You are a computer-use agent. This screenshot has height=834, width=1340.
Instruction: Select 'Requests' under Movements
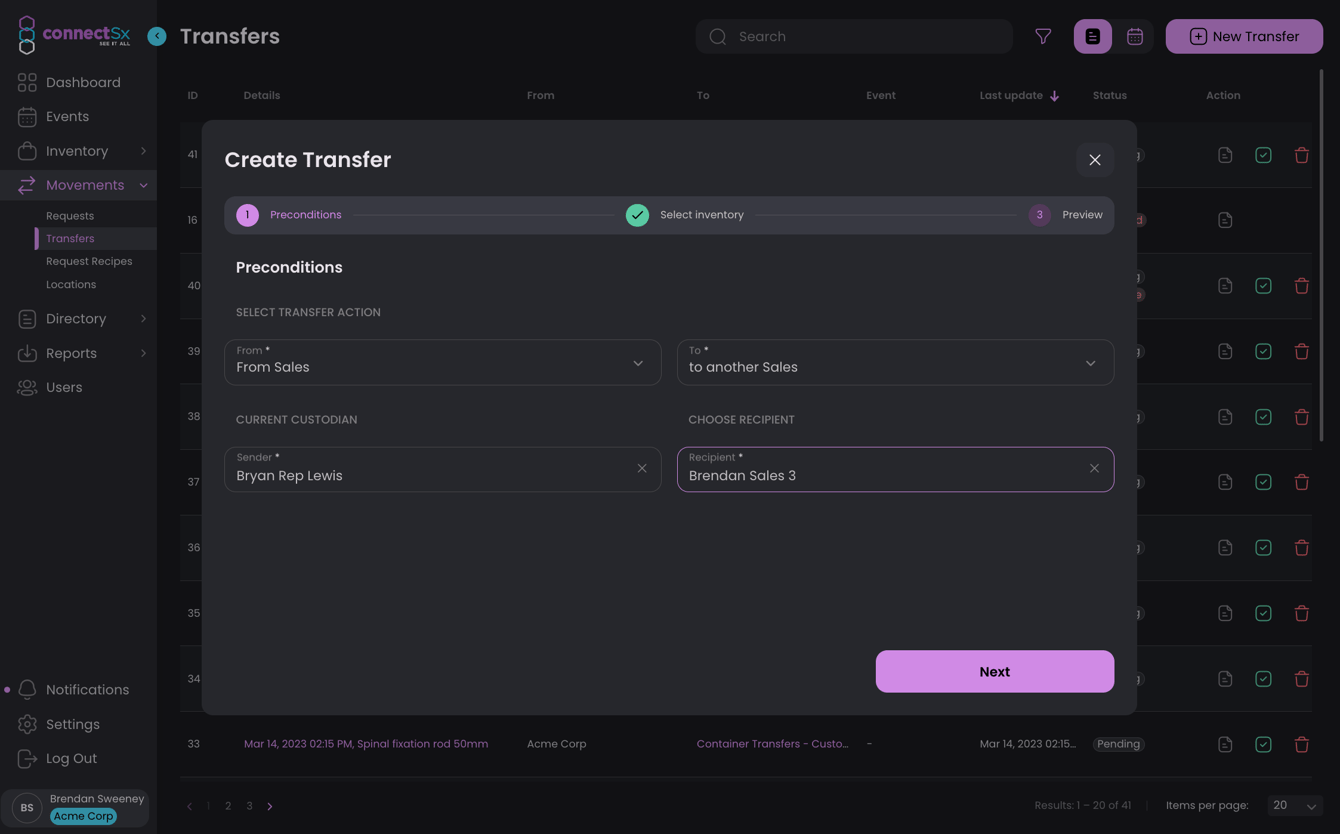point(69,215)
